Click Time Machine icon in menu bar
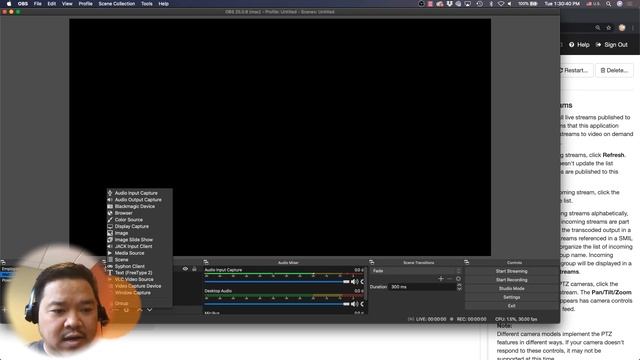 coord(480,4)
